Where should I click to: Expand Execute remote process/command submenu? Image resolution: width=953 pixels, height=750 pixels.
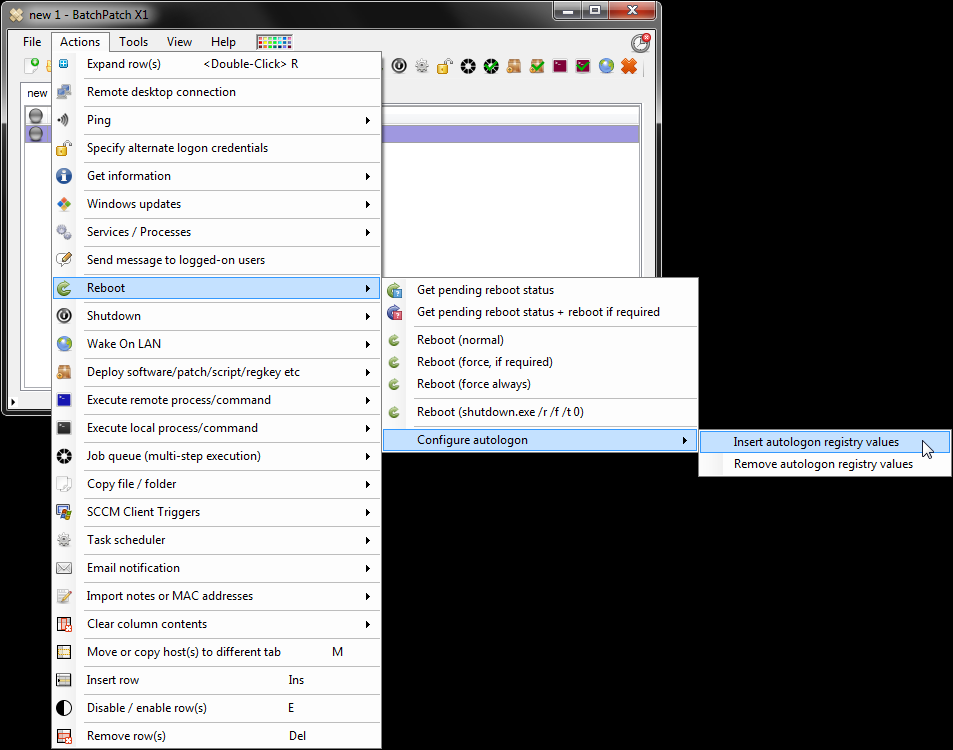click(x=216, y=399)
